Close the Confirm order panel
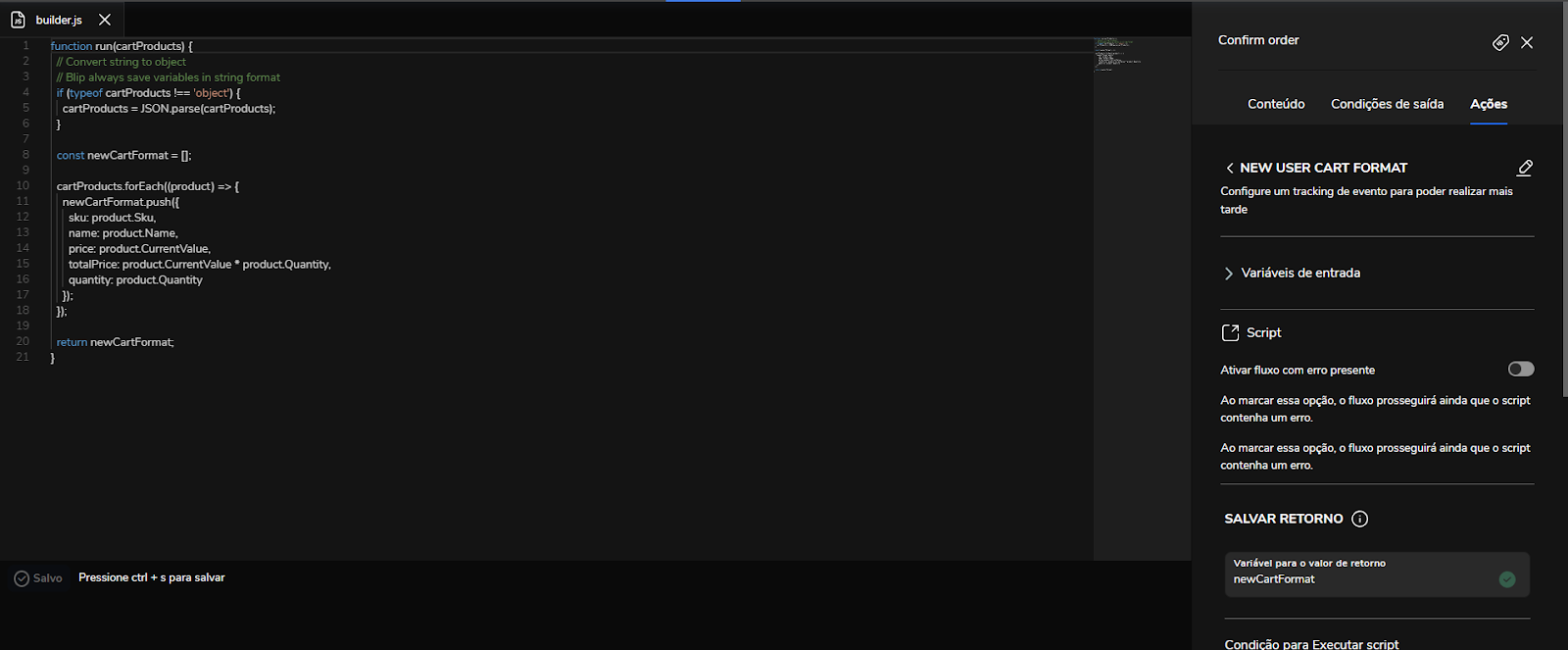This screenshot has width=1568, height=650. (1527, 42)
